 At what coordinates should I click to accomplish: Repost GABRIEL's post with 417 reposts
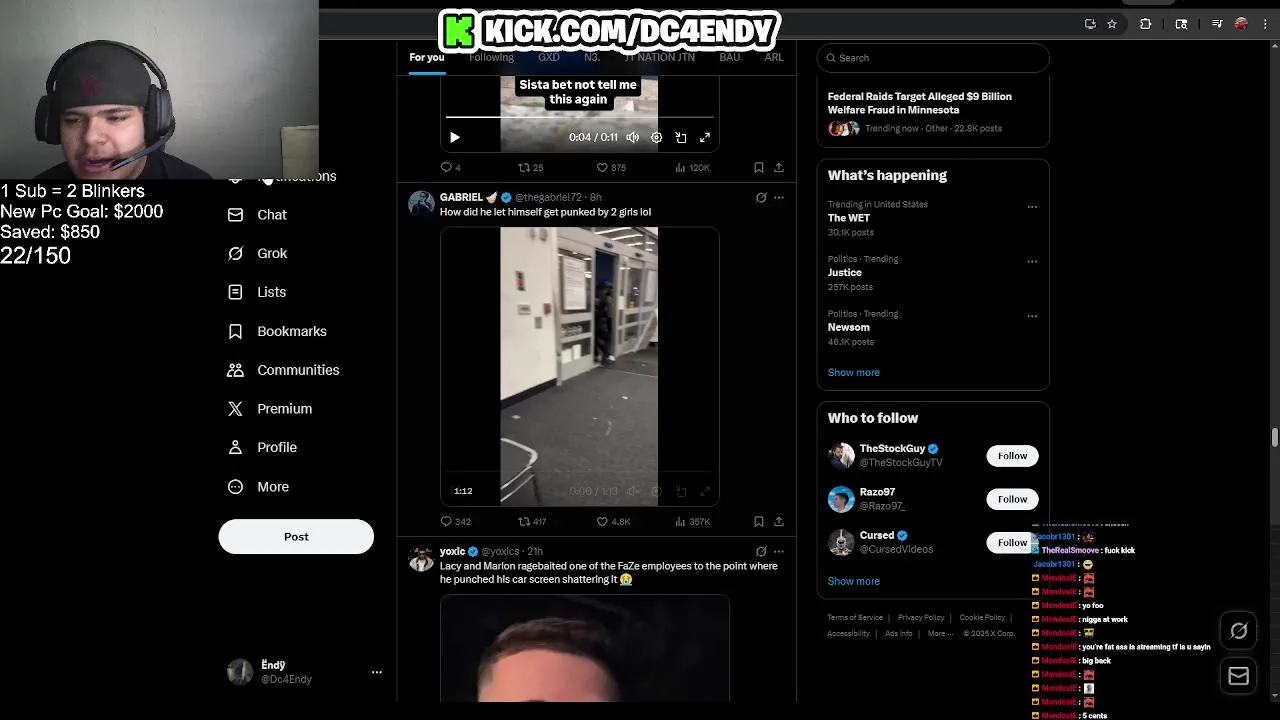pyautogui.click(x=532, y=521)
